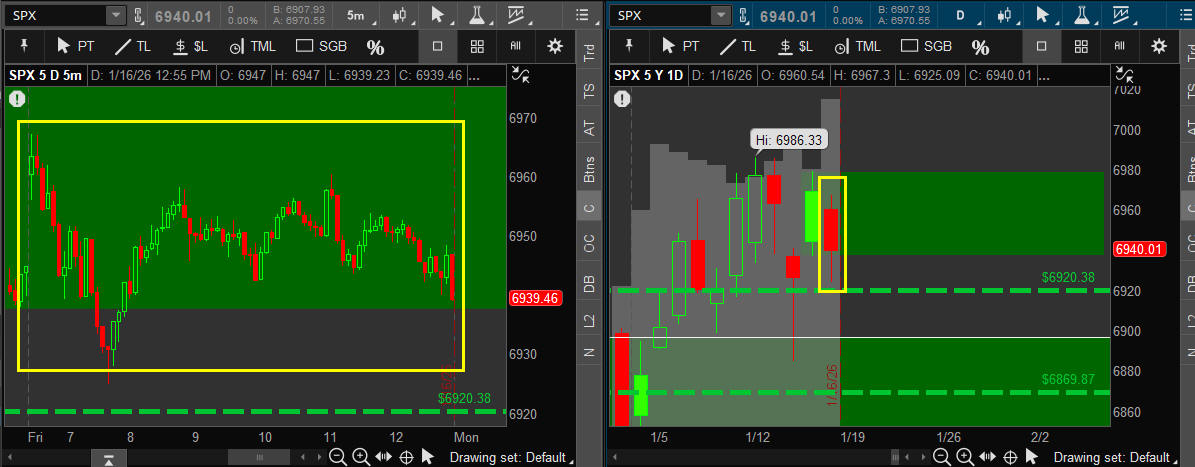Select the trendline (TL) tool in left chart

[133, 46]
